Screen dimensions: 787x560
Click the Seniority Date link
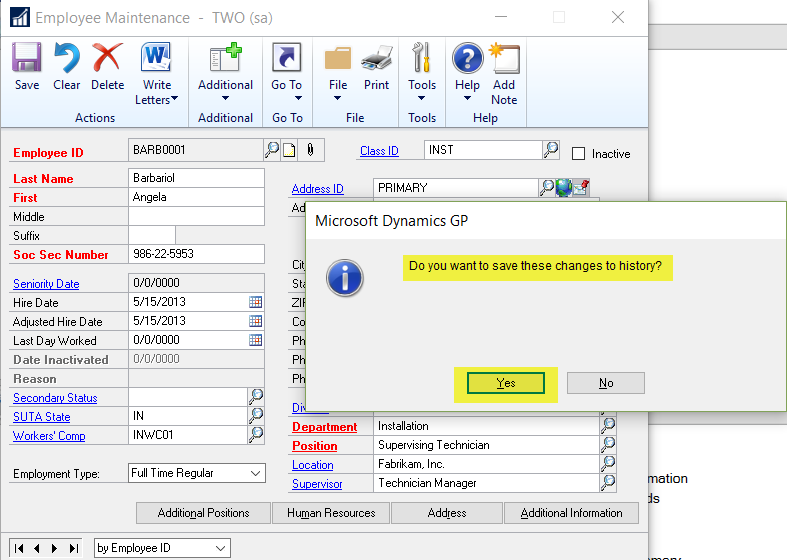click(x=46, y=284)
